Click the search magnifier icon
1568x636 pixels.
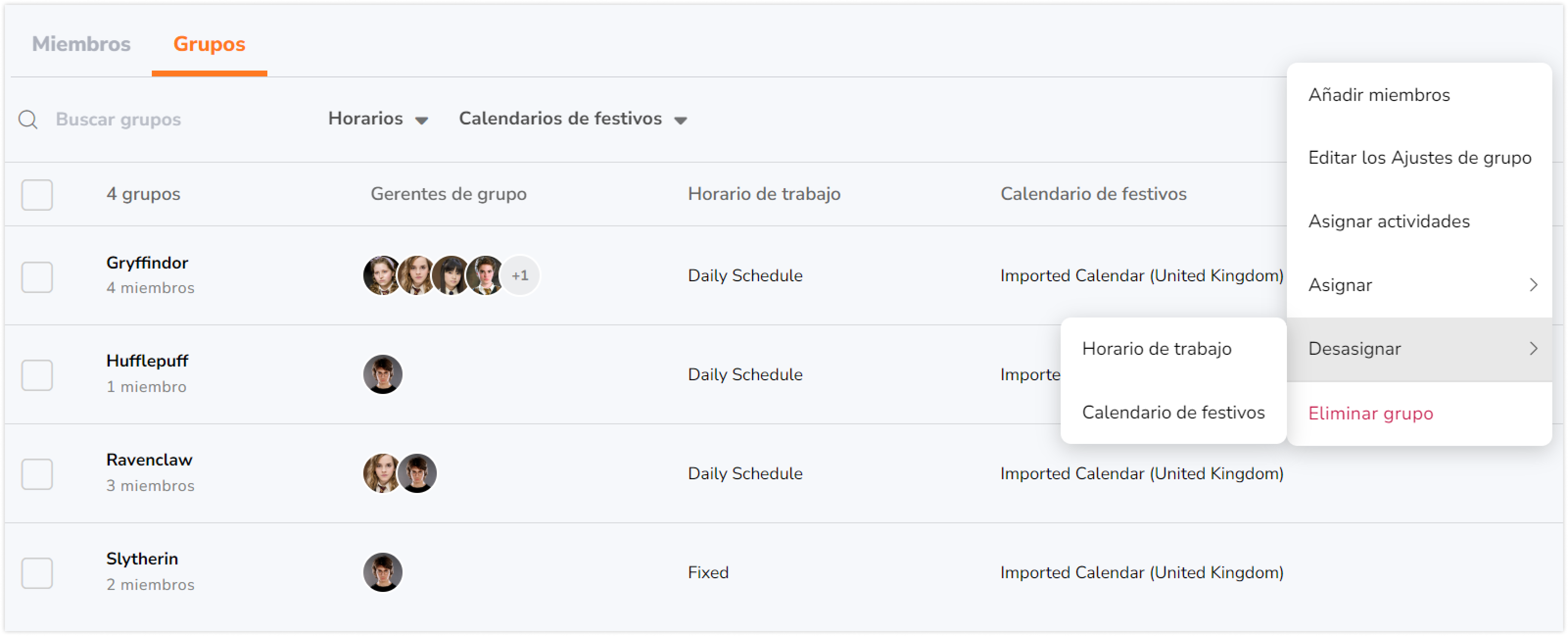[x=28, y=120]
